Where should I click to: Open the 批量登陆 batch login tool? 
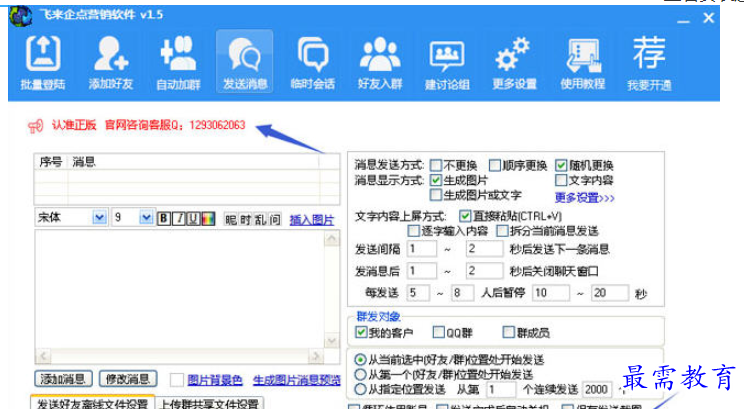43,63
